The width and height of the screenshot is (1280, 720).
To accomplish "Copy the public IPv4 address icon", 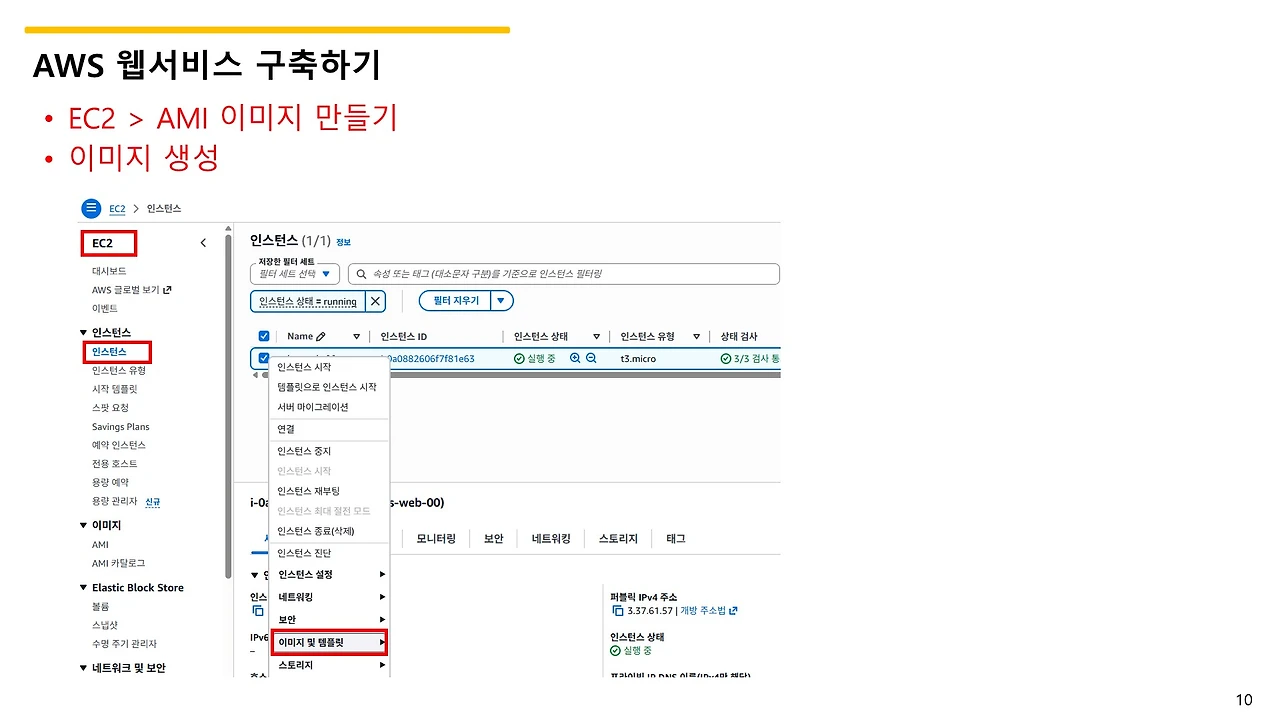I will (617, 610).
